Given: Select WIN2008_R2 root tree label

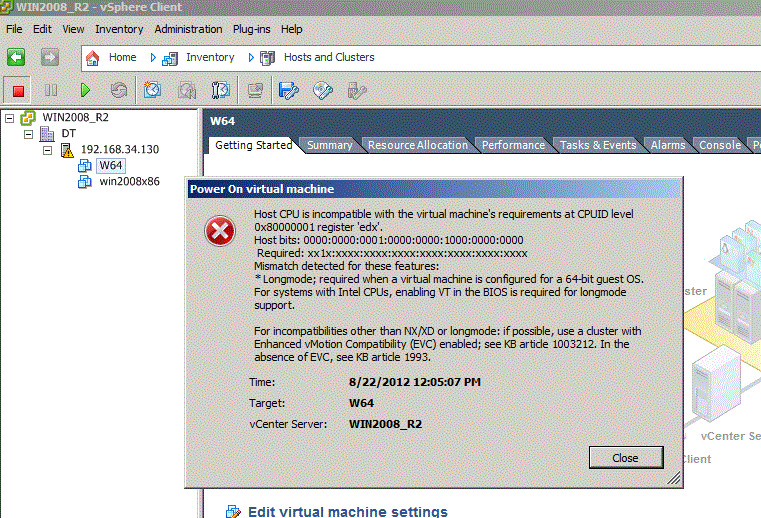Looking at the screenshot, I should click(x=76, y=117).
